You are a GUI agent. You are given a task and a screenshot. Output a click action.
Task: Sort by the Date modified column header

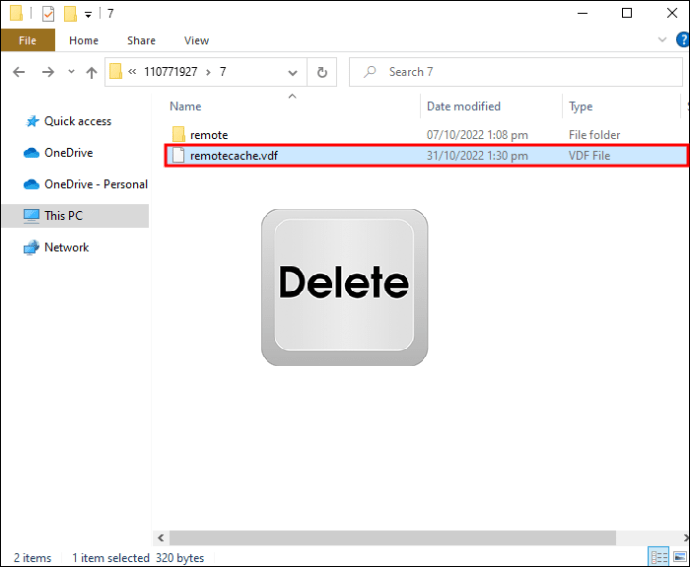tap(463, 107)
